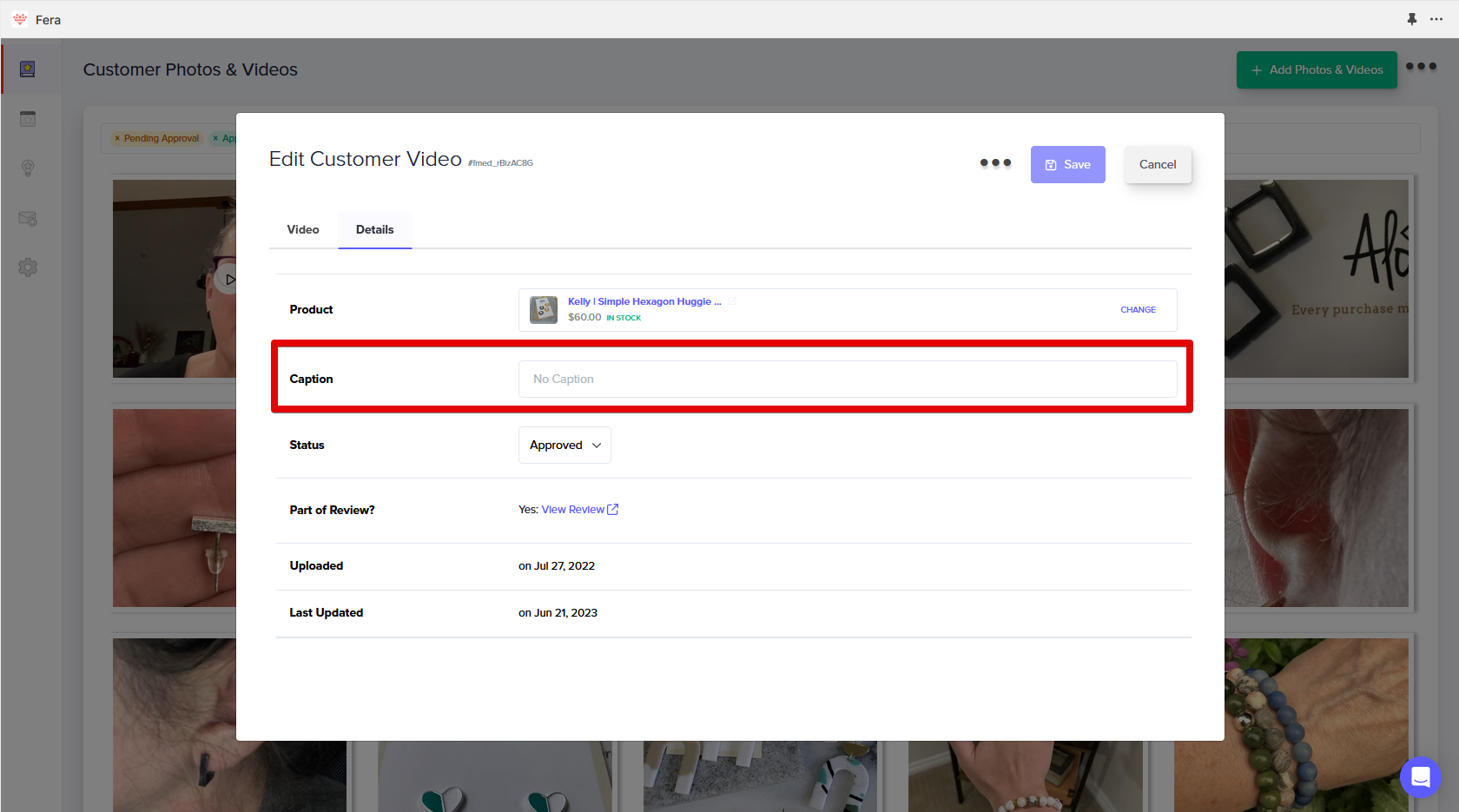Click the Fera heart logo
The height and width of the screenshot is (812, 1459).
point(20,19)
